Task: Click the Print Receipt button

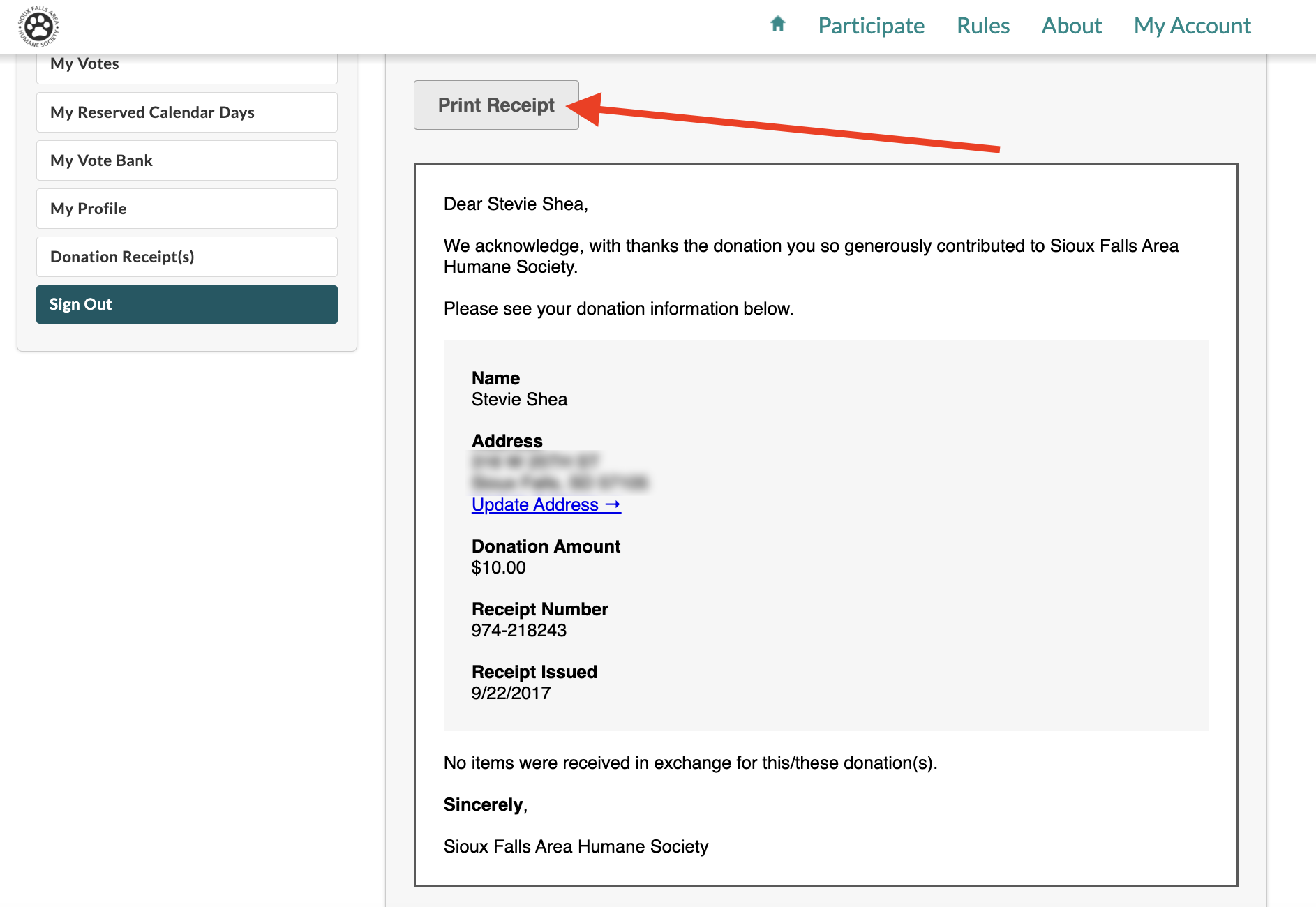Action: pos(496,105)
